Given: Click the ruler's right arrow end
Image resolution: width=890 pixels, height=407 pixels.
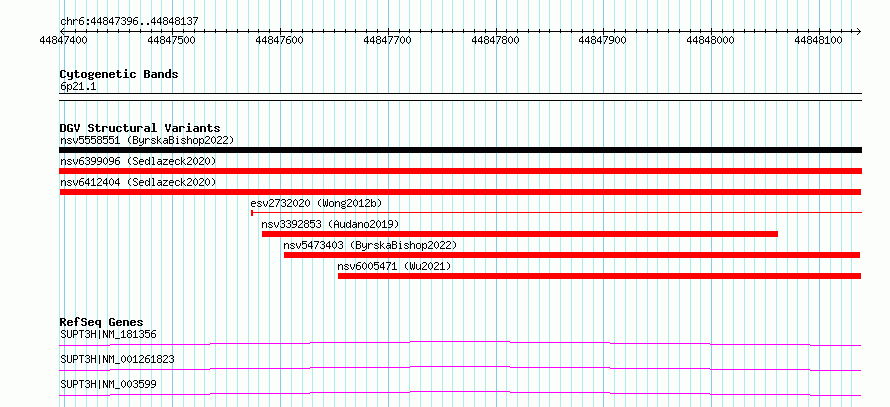Looking at the screenshot, I should (x=858, y=31).
